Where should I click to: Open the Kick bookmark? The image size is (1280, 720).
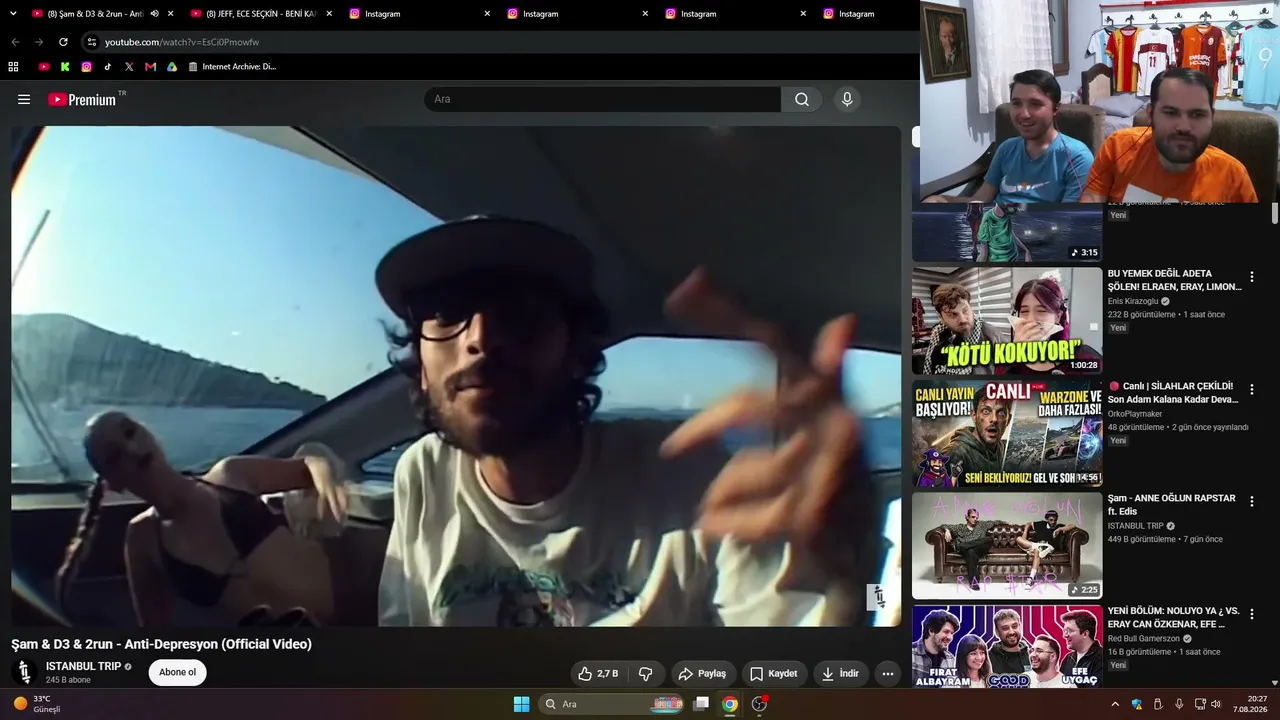(65, 67)
